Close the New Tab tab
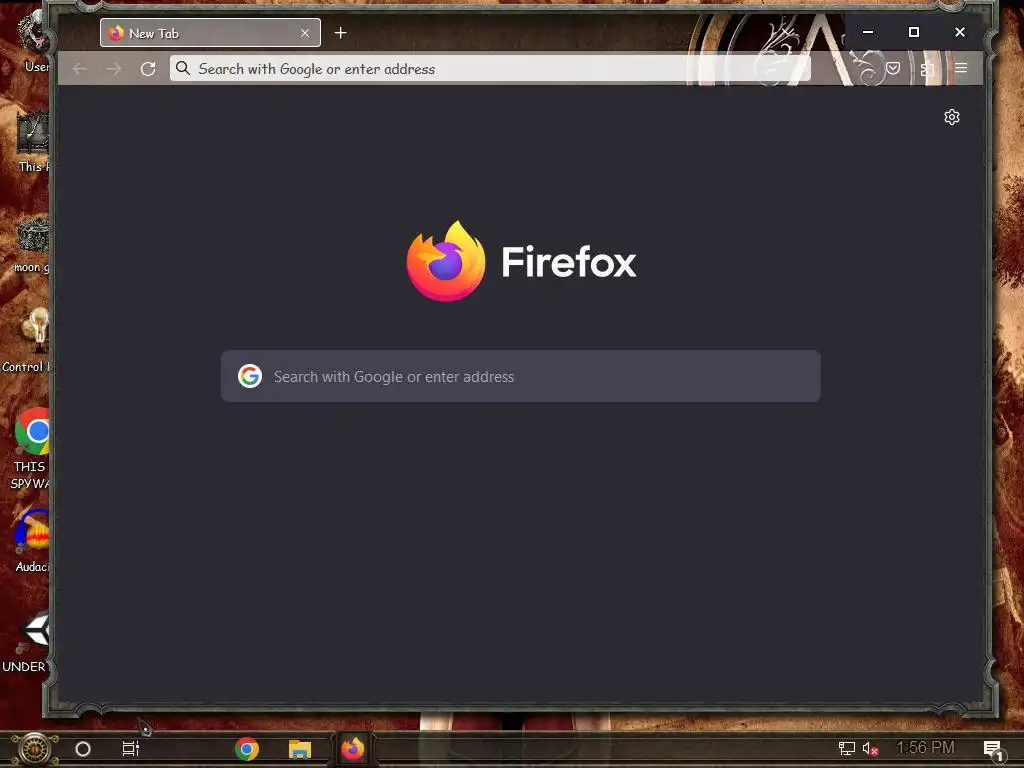Image resolution: width=1024 pixels, height=768 pixels. (x=305, y=33)
